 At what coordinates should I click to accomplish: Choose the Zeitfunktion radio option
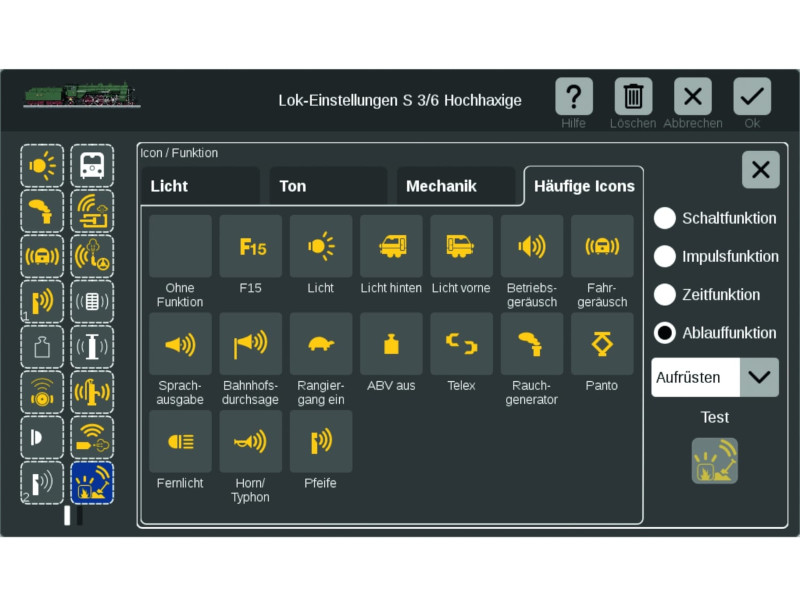(665, 295)
